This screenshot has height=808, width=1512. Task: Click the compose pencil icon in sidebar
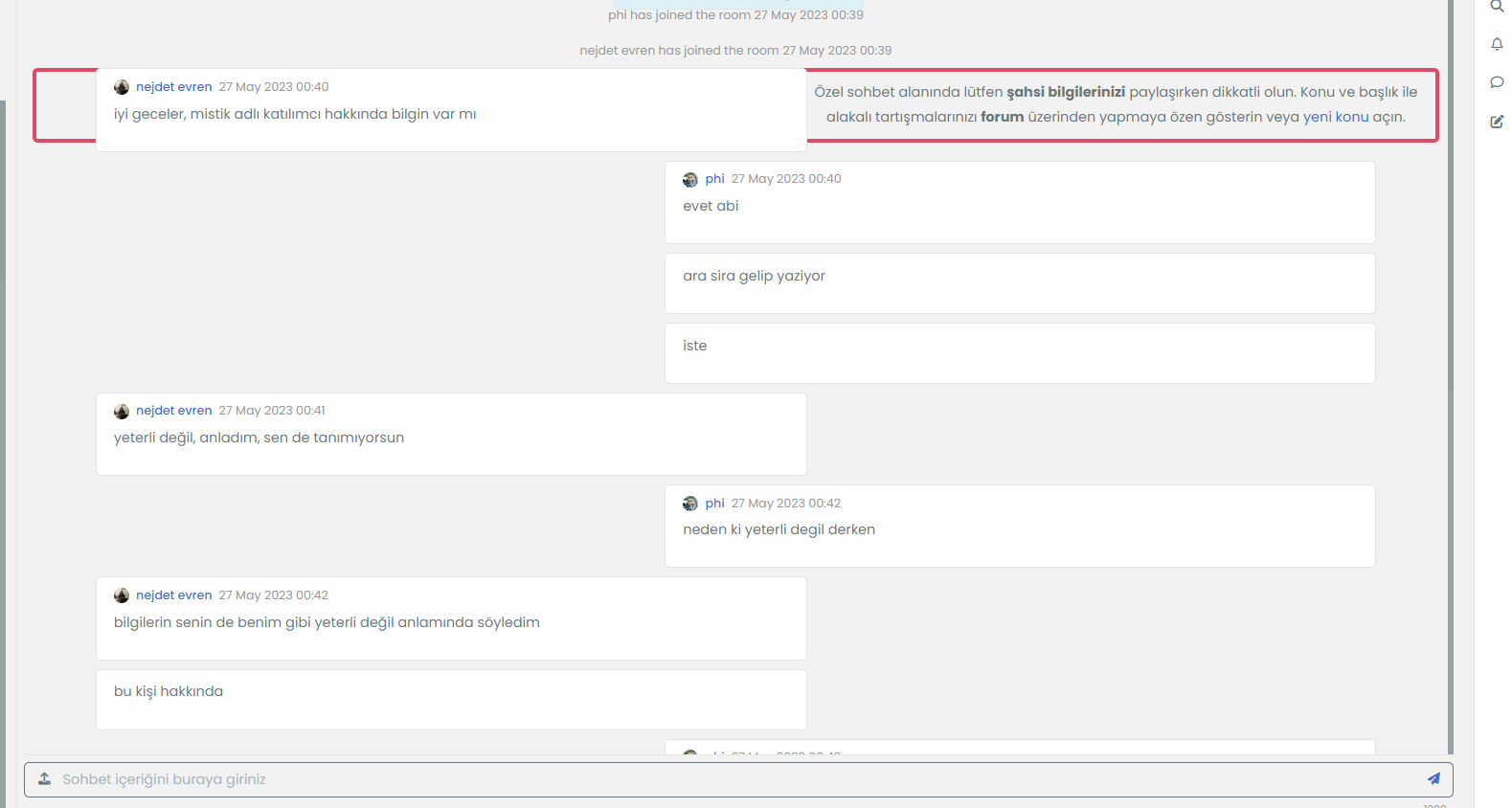coord(1497,122)
